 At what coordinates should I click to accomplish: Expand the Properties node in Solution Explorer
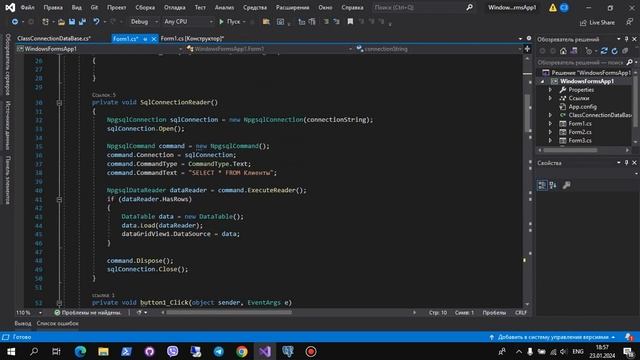pos(550,90)
